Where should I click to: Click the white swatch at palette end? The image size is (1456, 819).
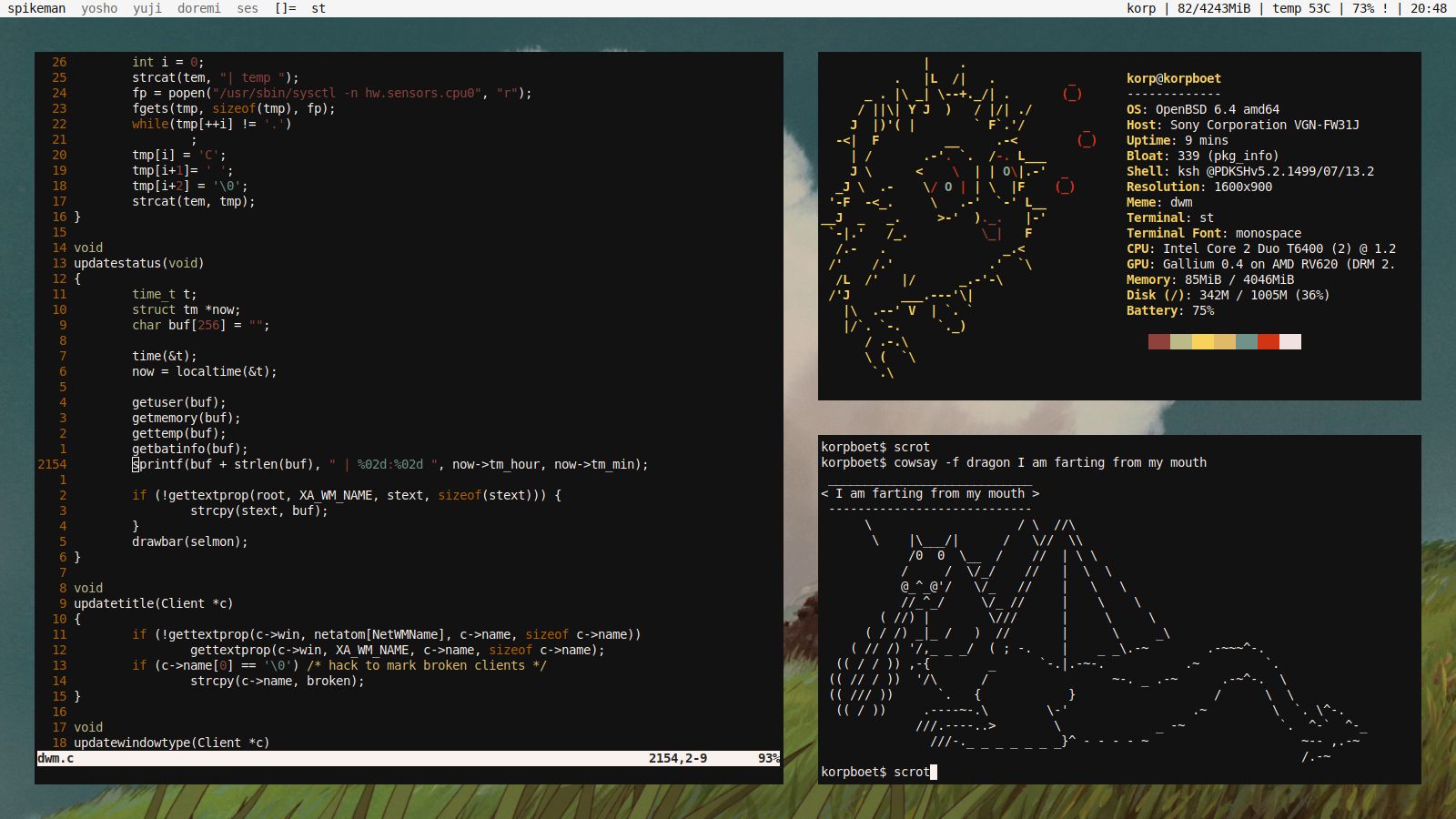1289,342
